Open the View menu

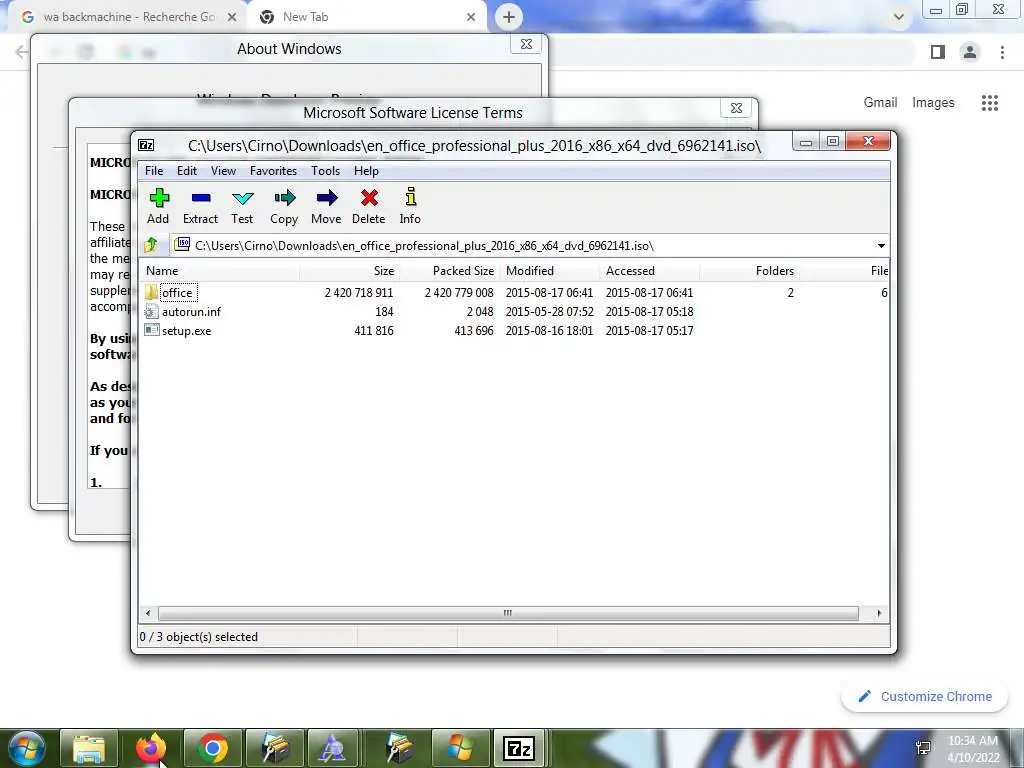[x=223, y=170]
